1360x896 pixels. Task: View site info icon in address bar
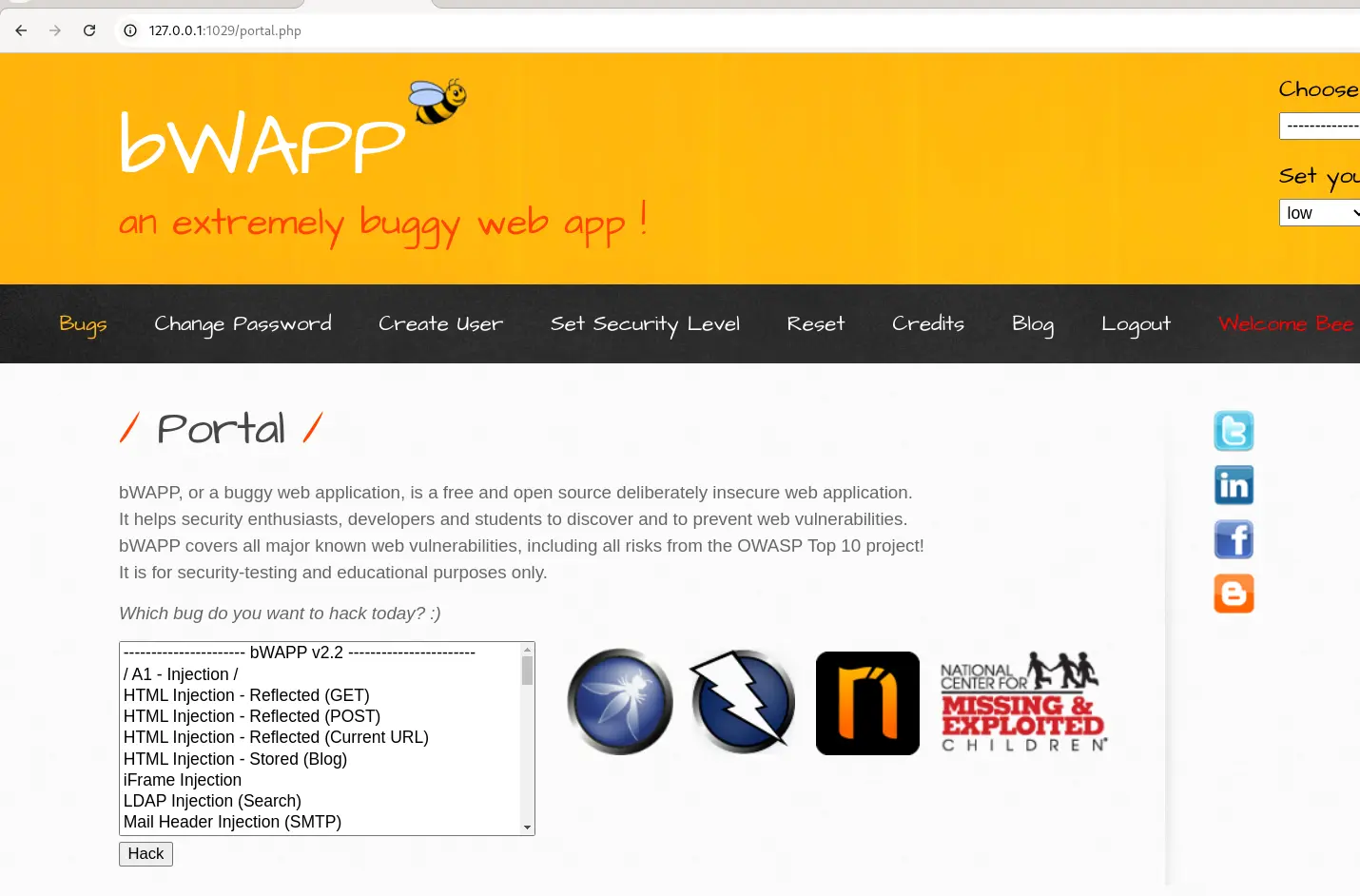click(130, 30)
